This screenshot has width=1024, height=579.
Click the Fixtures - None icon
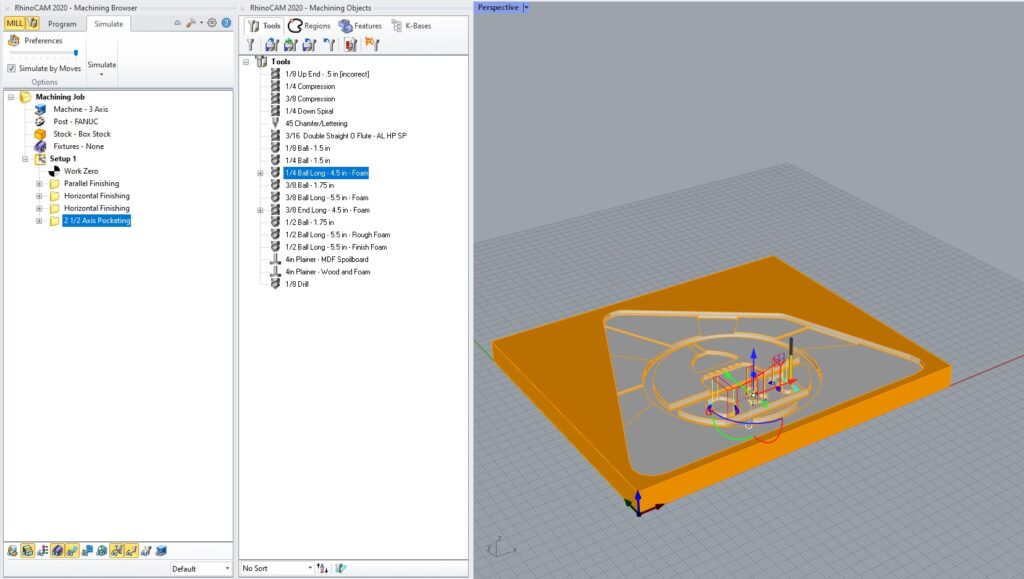click(40, 147)
